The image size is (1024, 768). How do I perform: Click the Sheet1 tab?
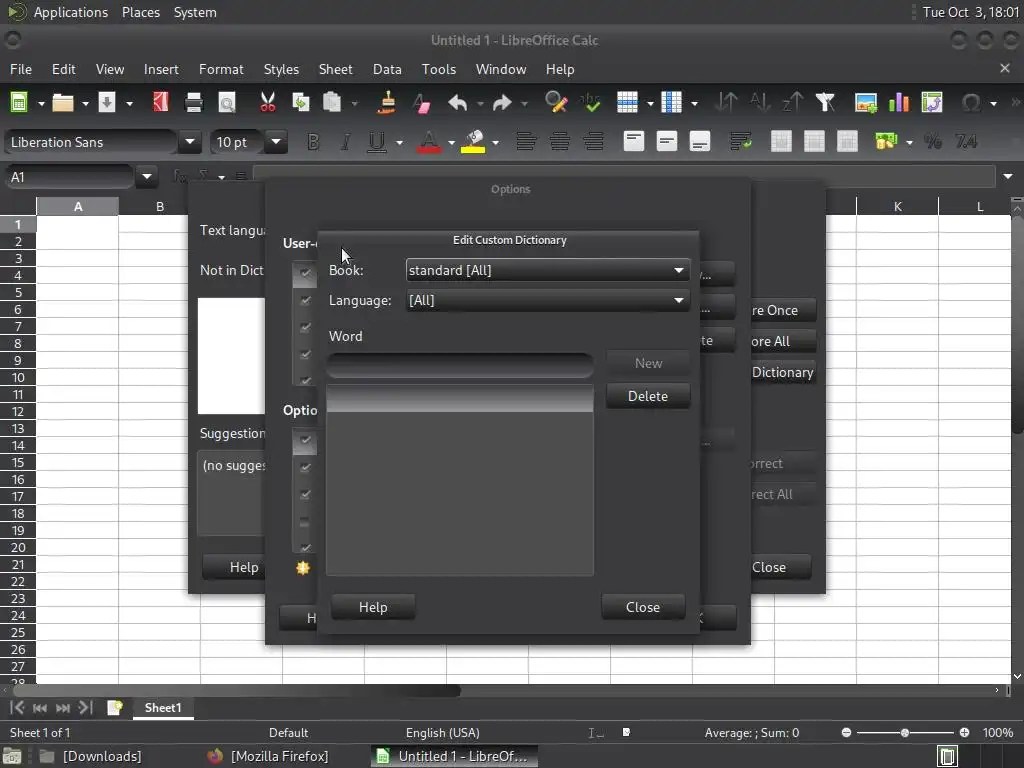point(163,708)
